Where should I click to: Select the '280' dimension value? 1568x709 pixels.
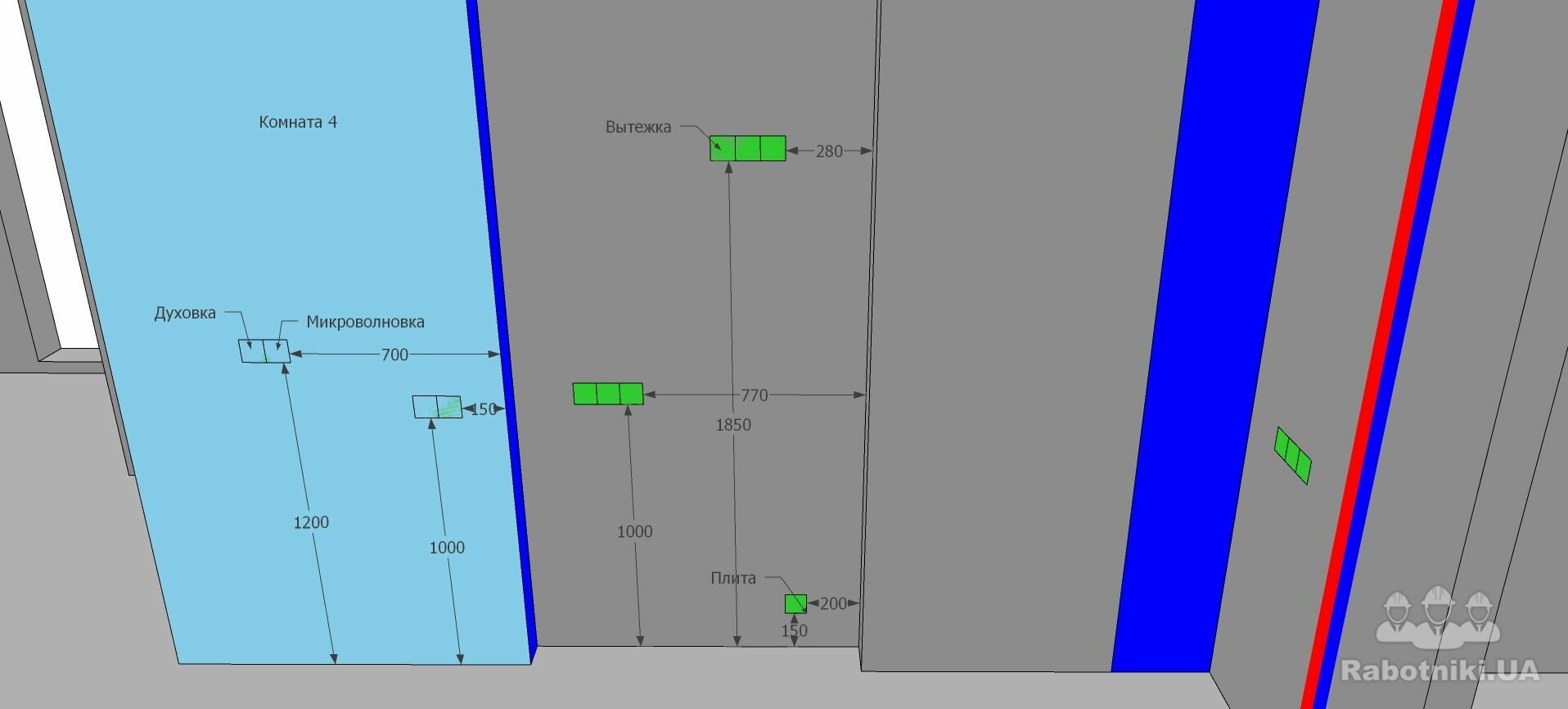pyautogui.click(x=829, y=151)
